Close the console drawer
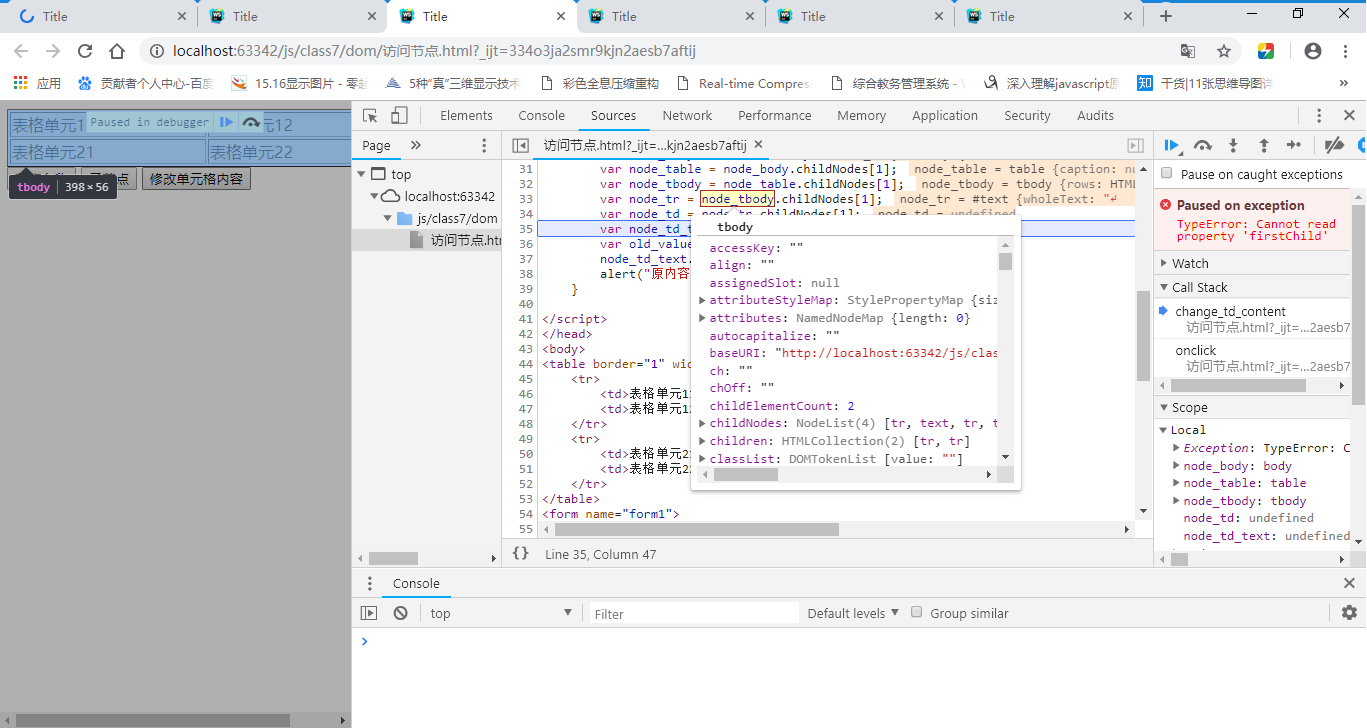1367x728 pixels. (1349, 583)
